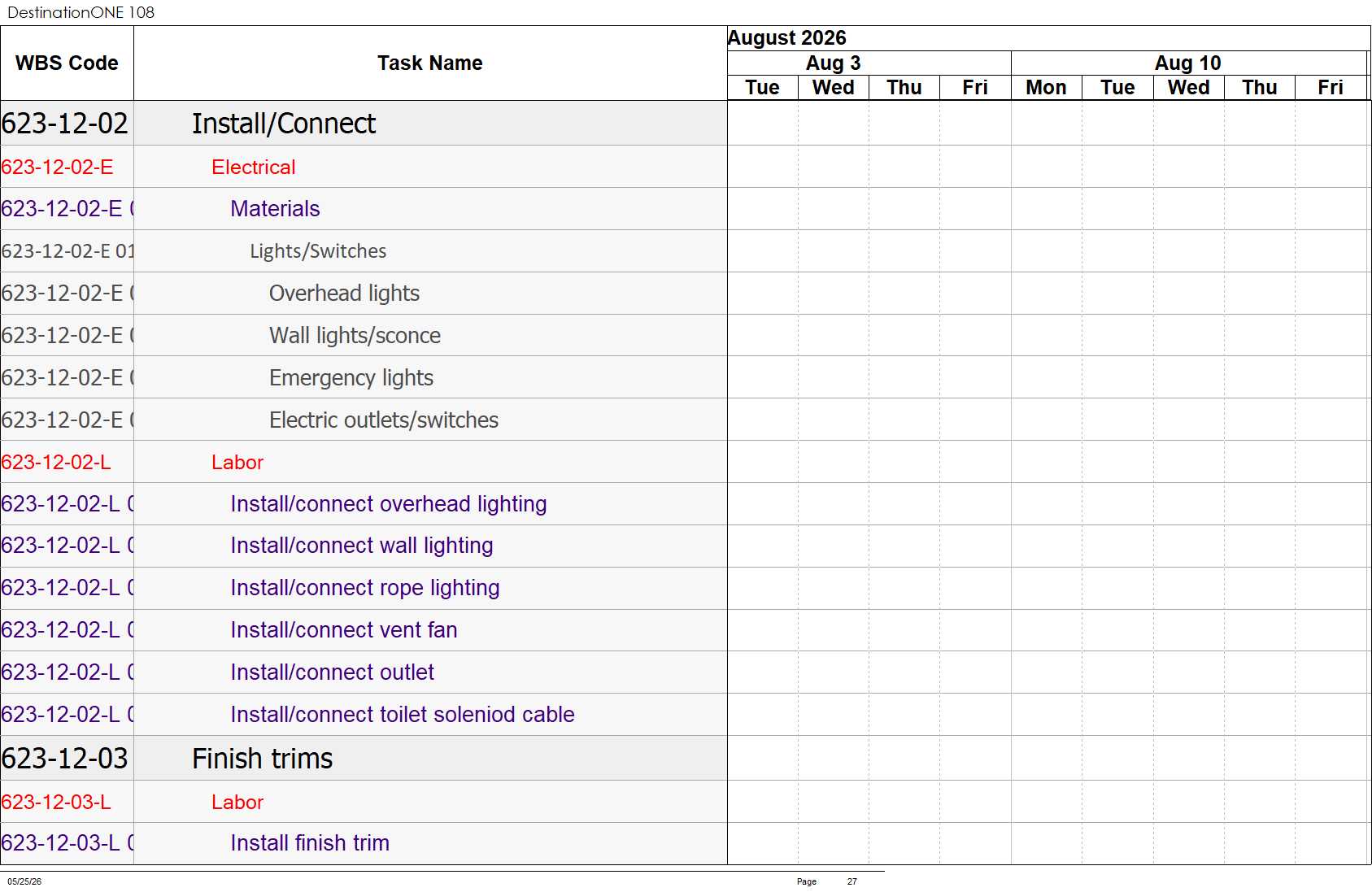Click the August 2026 month header

point(786,38)
